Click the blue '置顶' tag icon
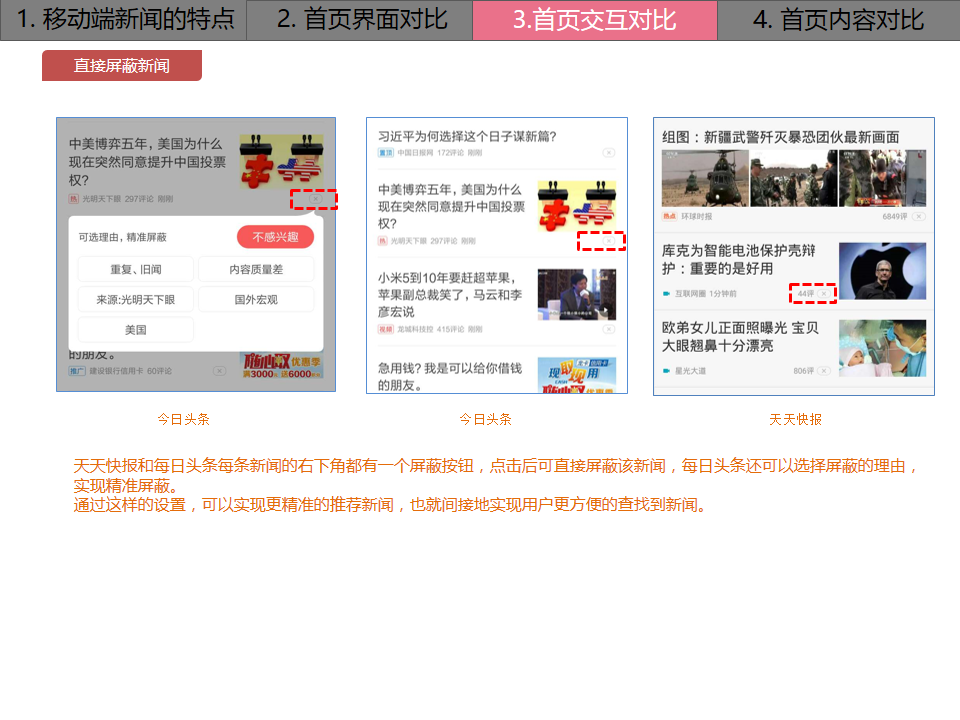This screenshot has width=960, height=720. 386,152
